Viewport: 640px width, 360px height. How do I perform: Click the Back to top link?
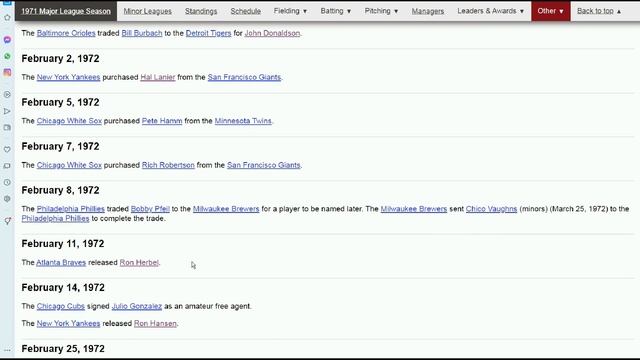(599, 11)
